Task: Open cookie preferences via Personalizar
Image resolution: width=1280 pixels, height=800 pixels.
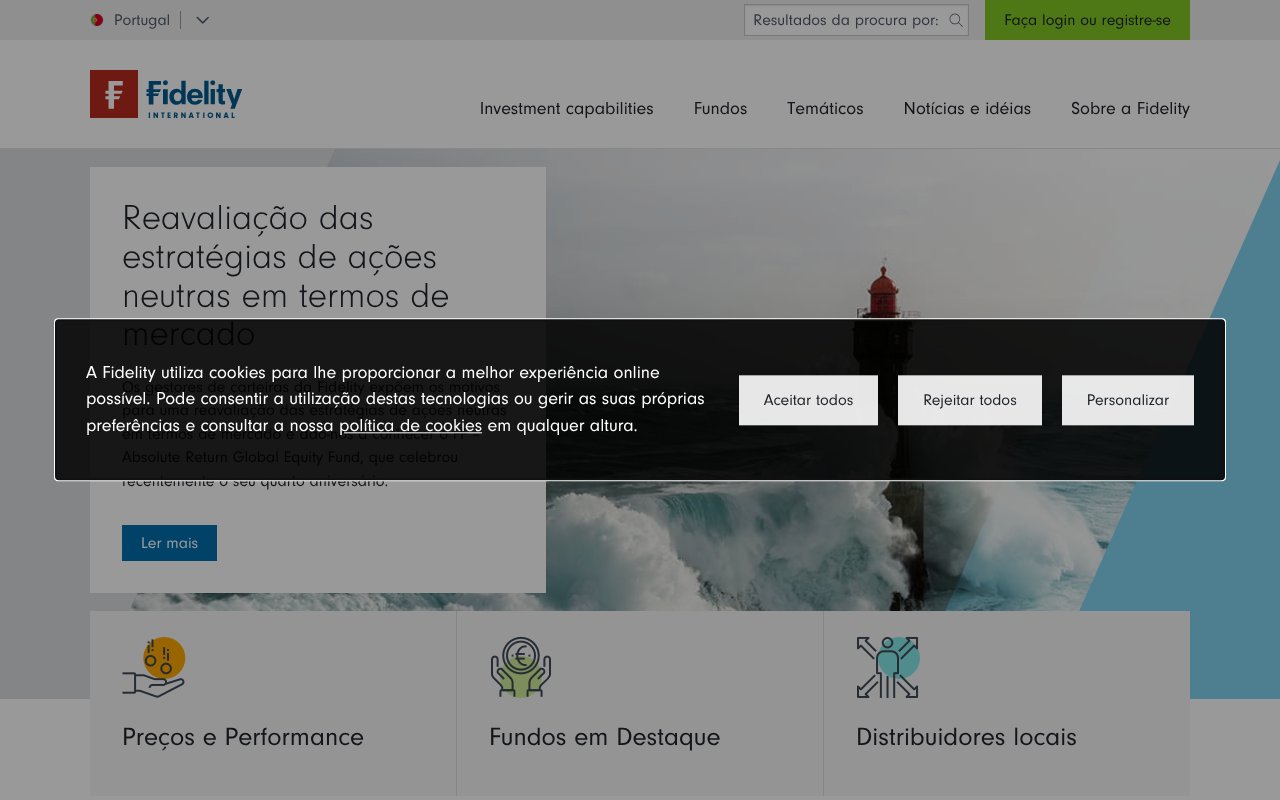Action: (x=1127, y=399)
